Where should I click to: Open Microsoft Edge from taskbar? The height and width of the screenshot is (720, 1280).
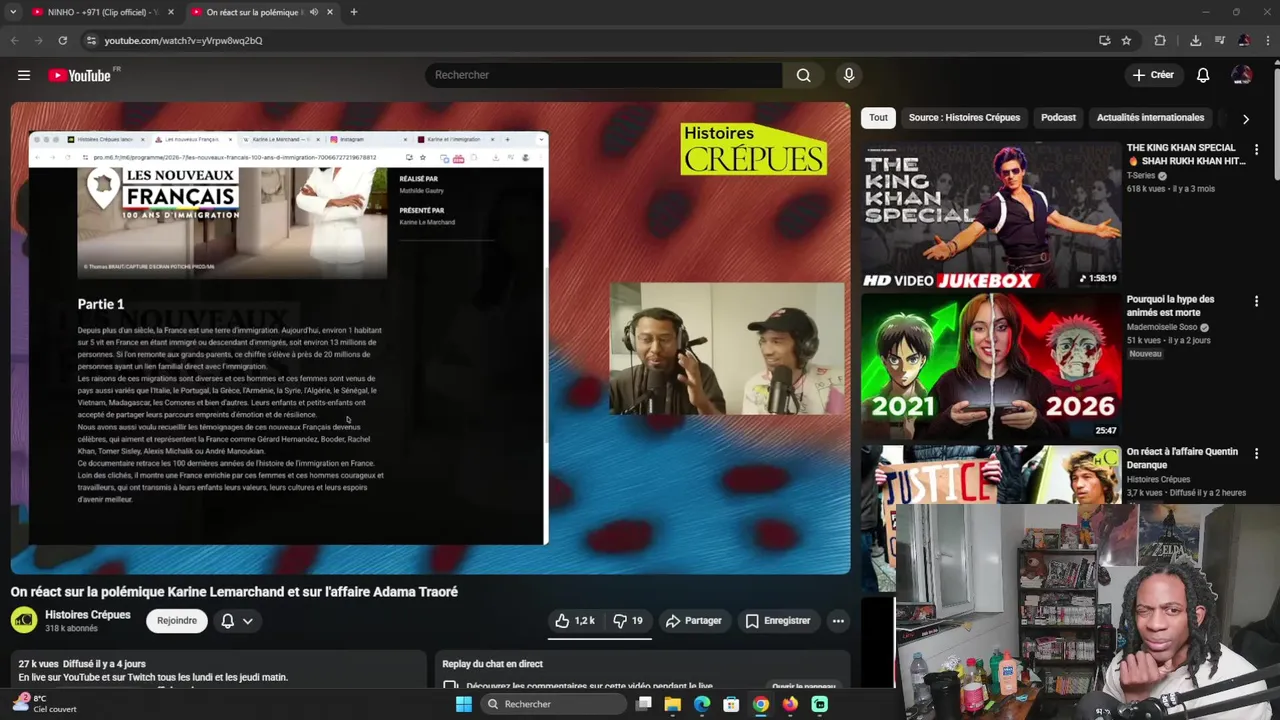(x=702, y=704)
